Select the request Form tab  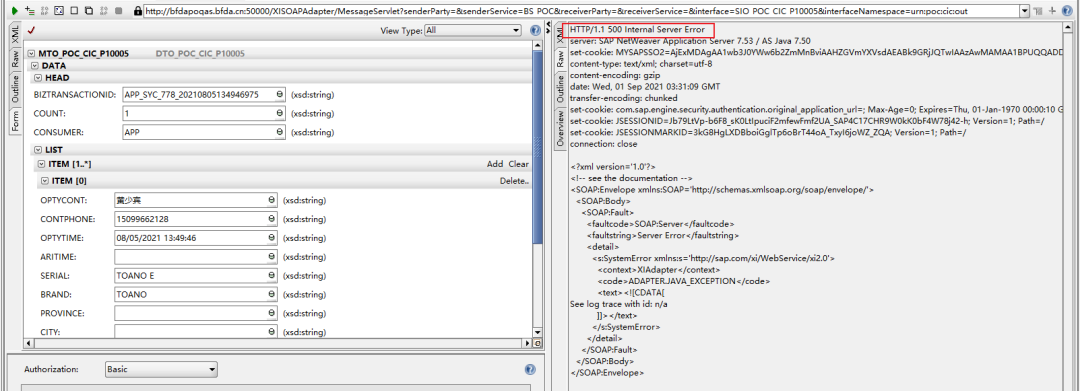(x=15, y=120)
